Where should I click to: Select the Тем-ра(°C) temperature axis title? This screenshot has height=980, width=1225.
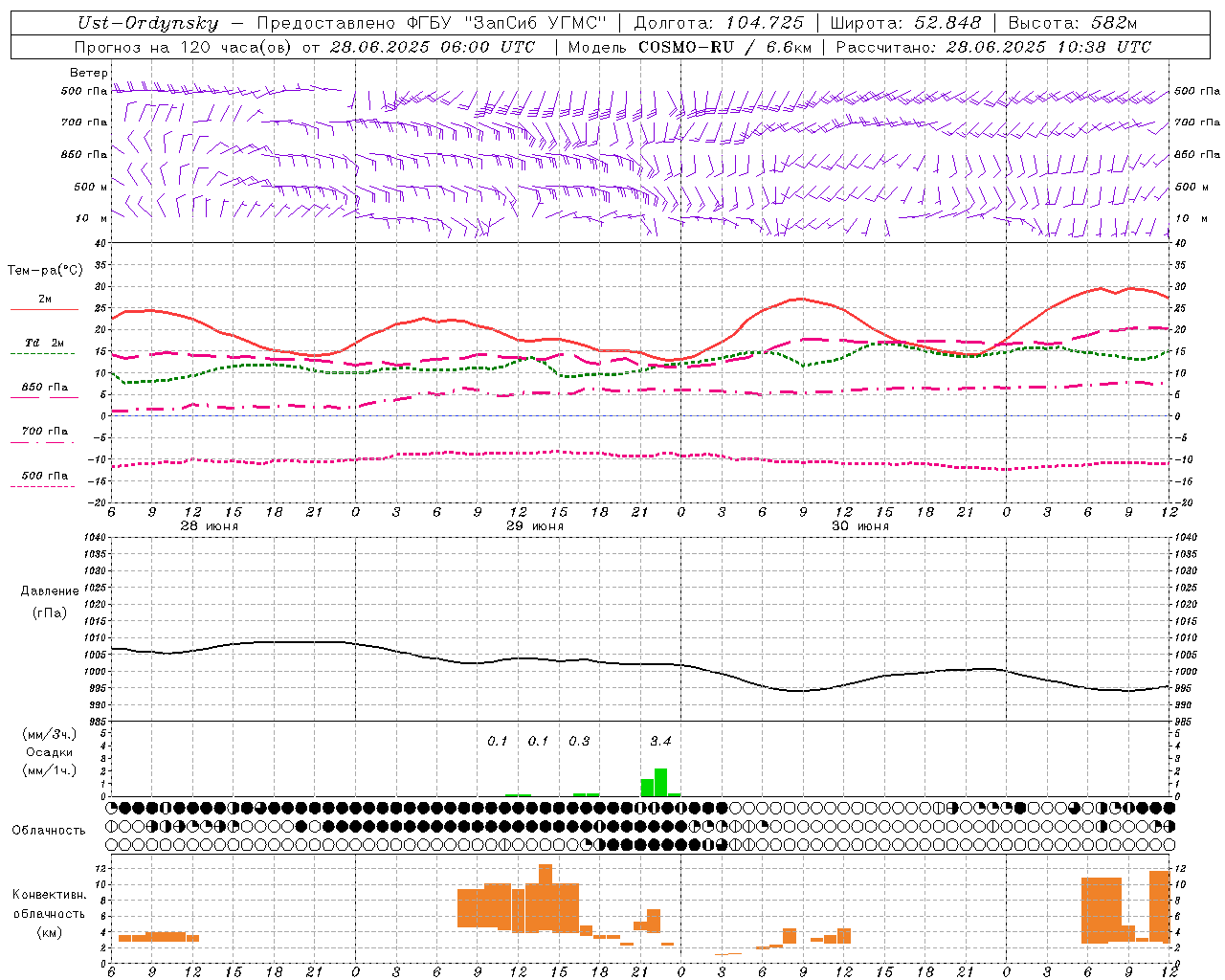click(45, 271)
